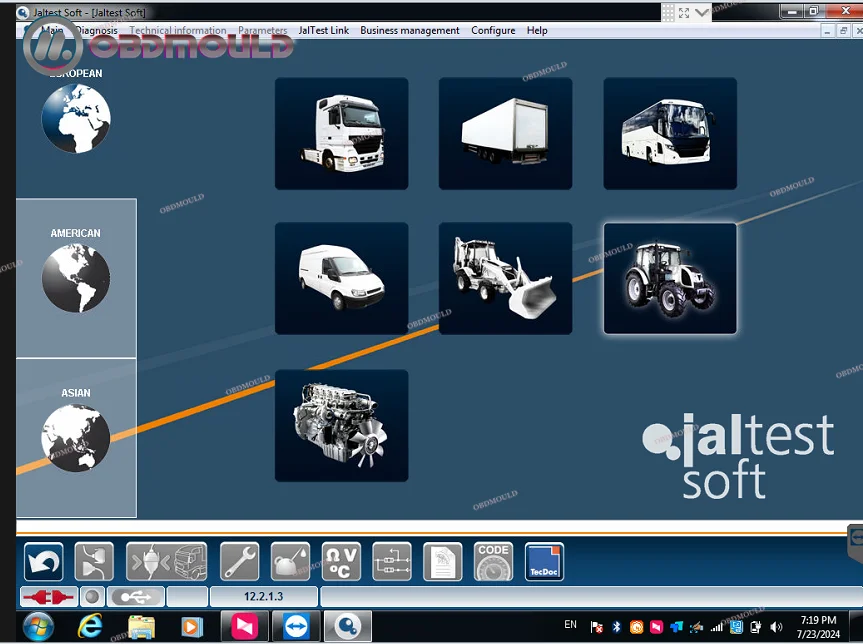This screenshot has width=863, height=644.
Task: Select the American region globe
Action: click(76, 277)
